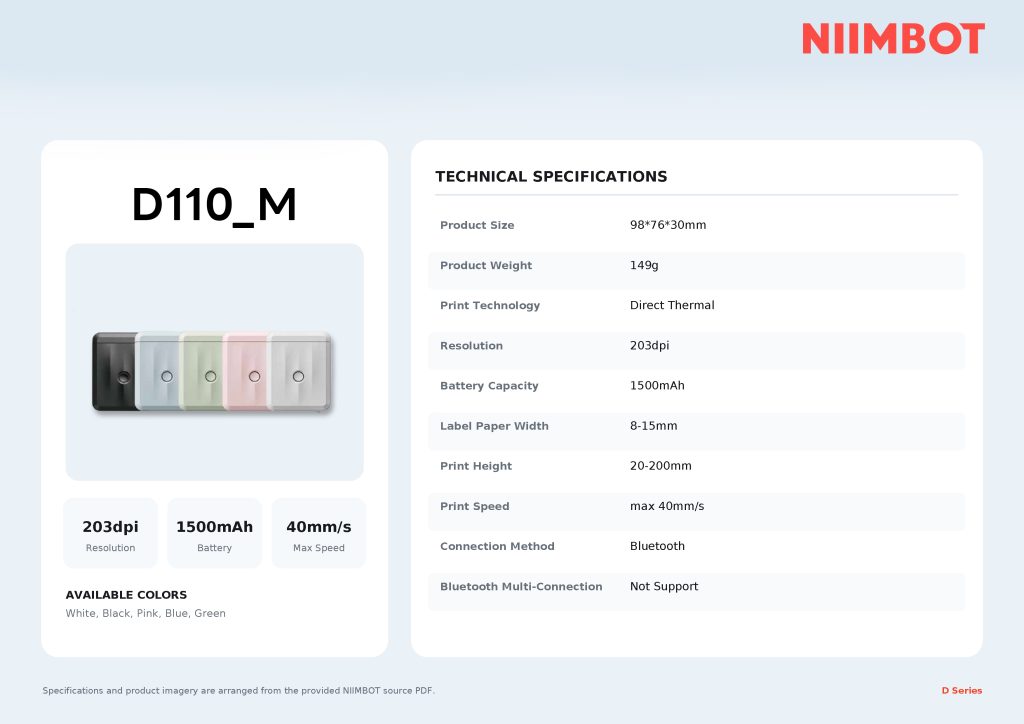Click the AVAILABLE COLORS heading
The width and height of the screenshot is (1024, 724).
coord(126,595)
